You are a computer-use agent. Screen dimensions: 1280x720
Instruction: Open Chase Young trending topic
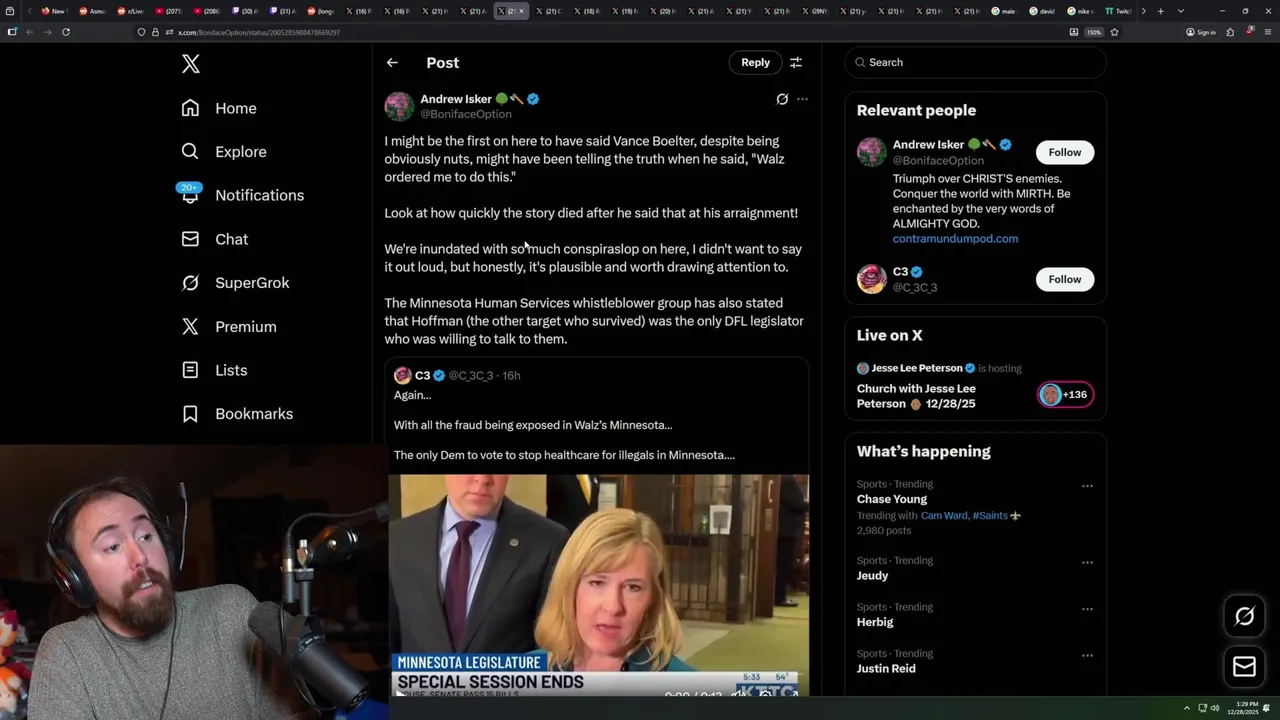coord(892,499)
